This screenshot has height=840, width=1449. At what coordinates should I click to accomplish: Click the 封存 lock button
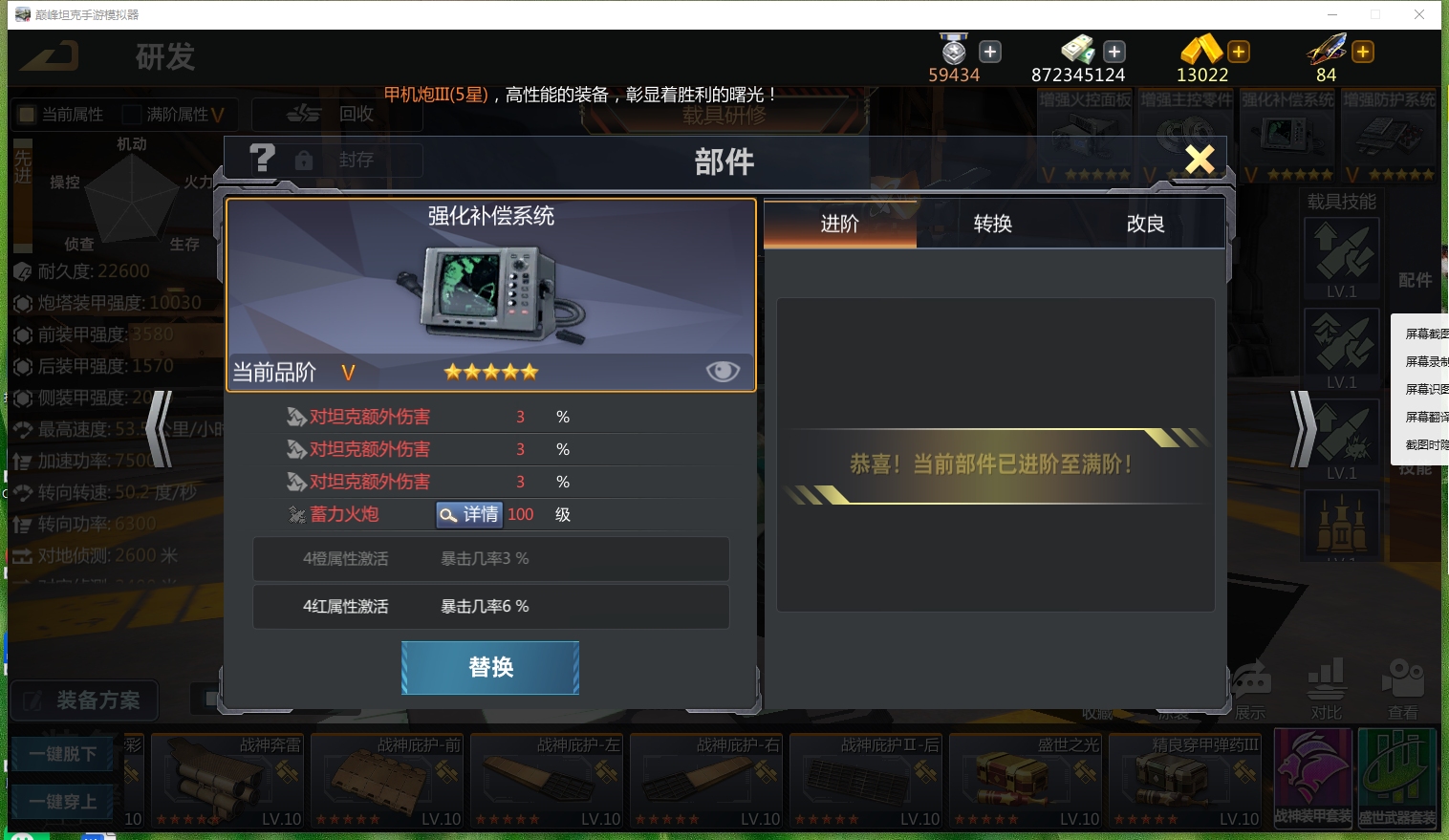(341, 160)
